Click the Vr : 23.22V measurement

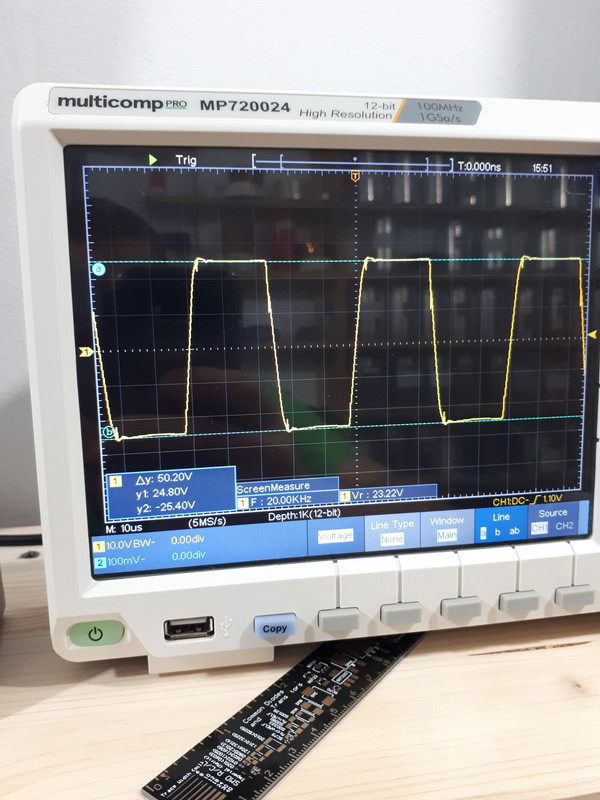pyautogui.click(x=378, y=494)
